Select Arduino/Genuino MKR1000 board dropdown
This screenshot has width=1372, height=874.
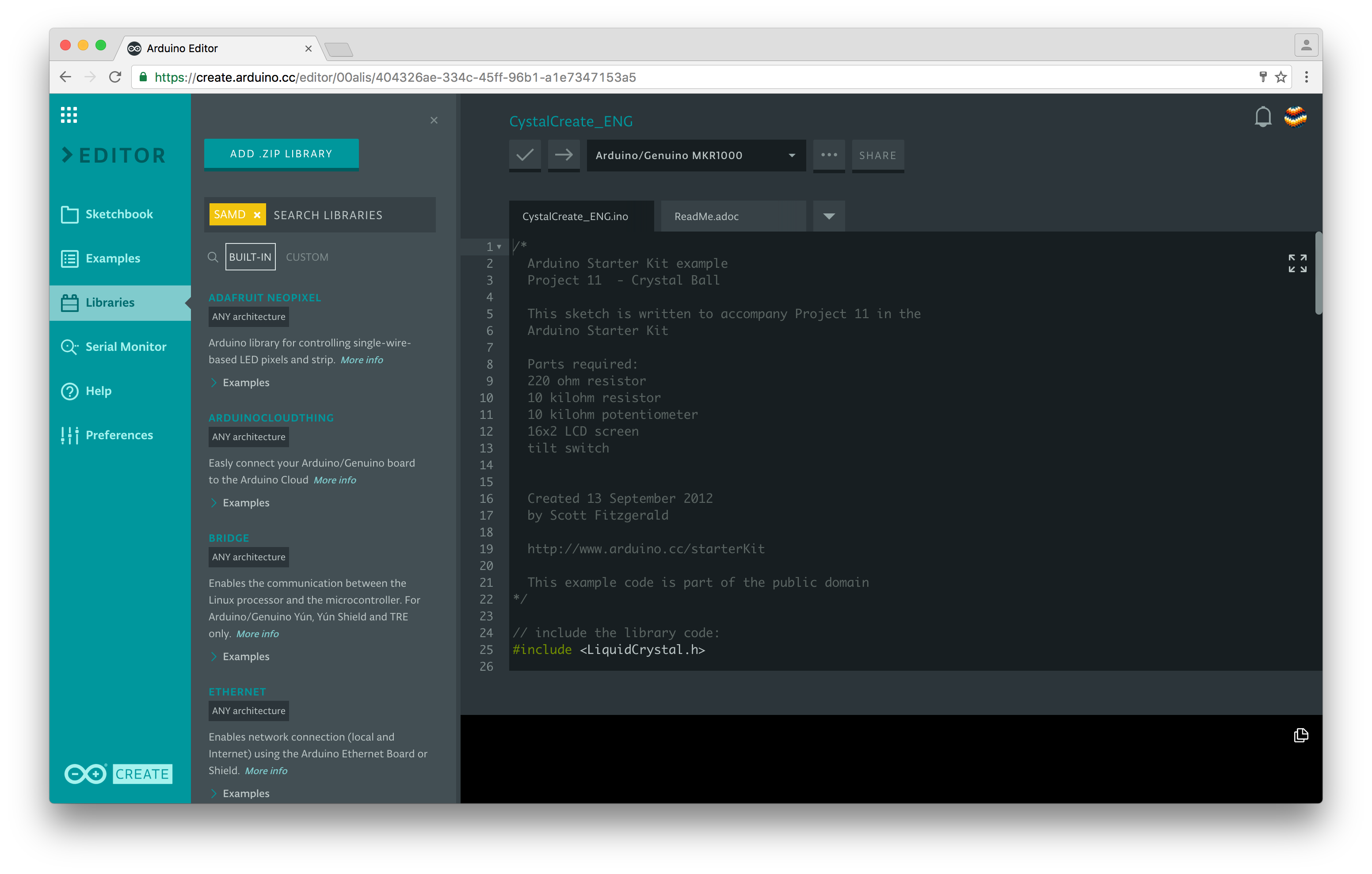tap(694, 154)
